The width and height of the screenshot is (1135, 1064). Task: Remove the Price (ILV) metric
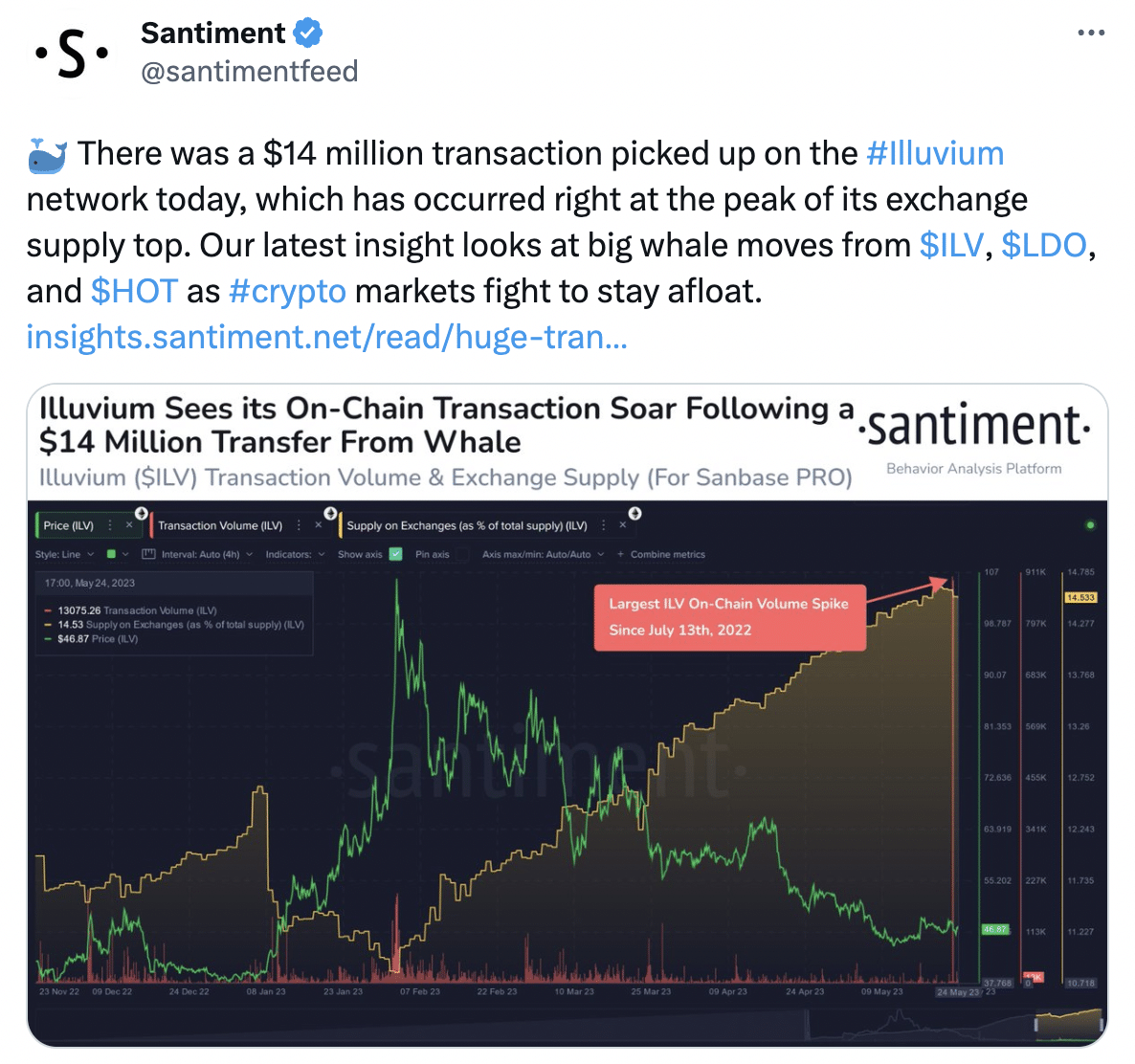click(129, 525)
